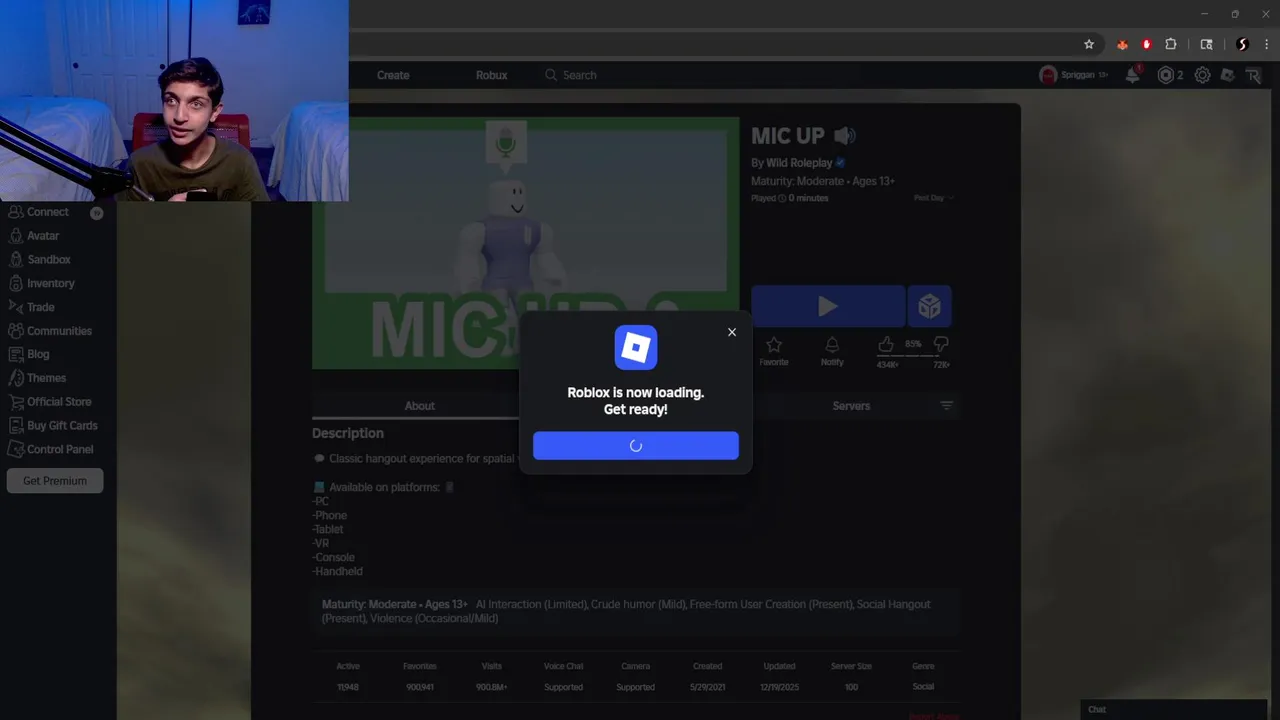The width and height of the screenshot is (1280, 720).
Task: Bookmark this page with the star icon
Action: (1089, 44)
